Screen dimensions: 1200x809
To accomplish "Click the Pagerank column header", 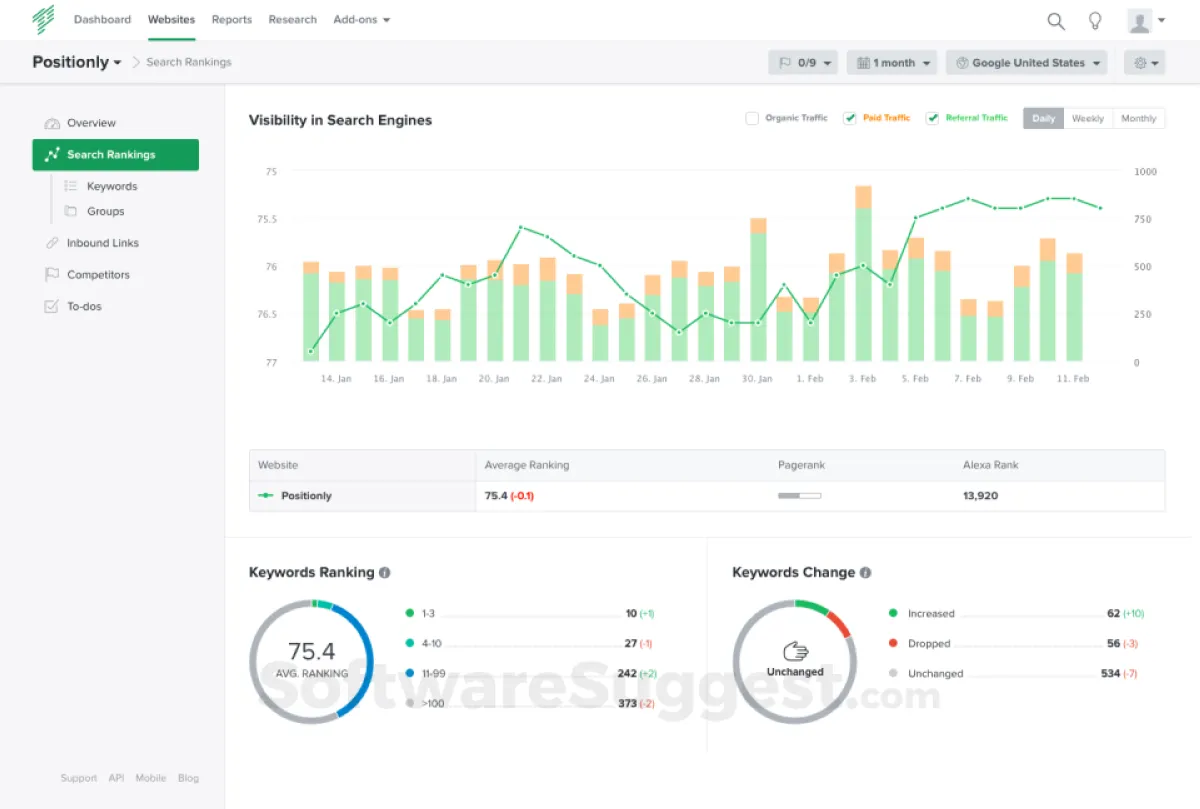I will click(801, 465).
